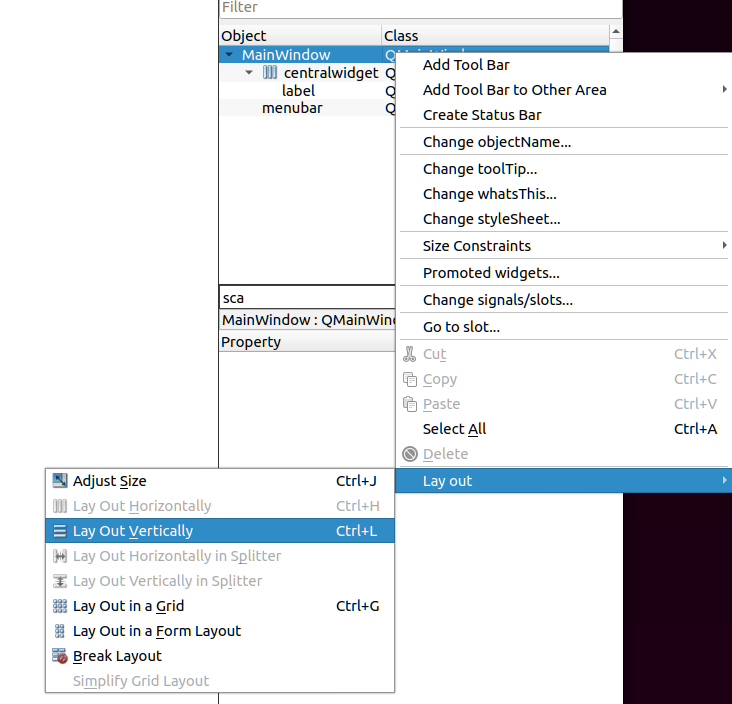Image resolution: width=732 pixels, height=704 pixels.
Task: Select Change signals/slots...
Action: (563, 300)
